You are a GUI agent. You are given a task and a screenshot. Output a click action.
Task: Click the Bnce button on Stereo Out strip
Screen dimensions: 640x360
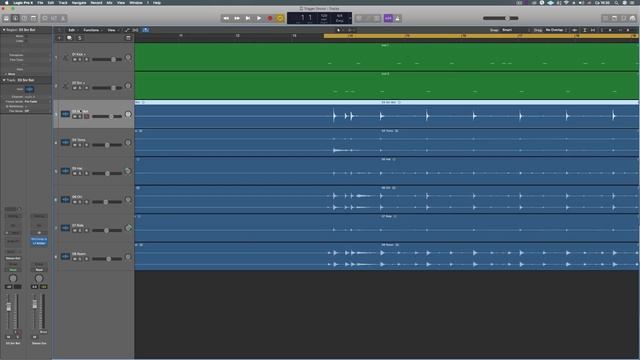pos(43,332)
